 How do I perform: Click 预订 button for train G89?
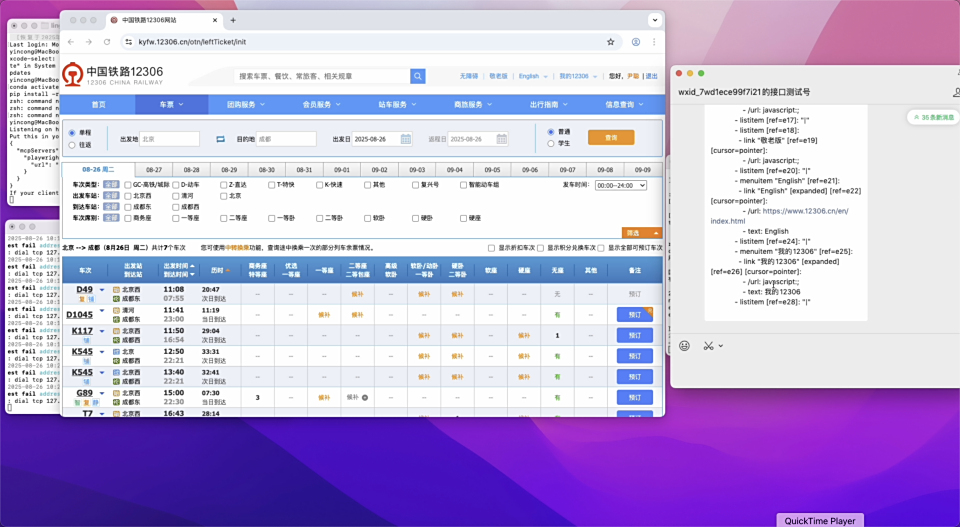635,398
